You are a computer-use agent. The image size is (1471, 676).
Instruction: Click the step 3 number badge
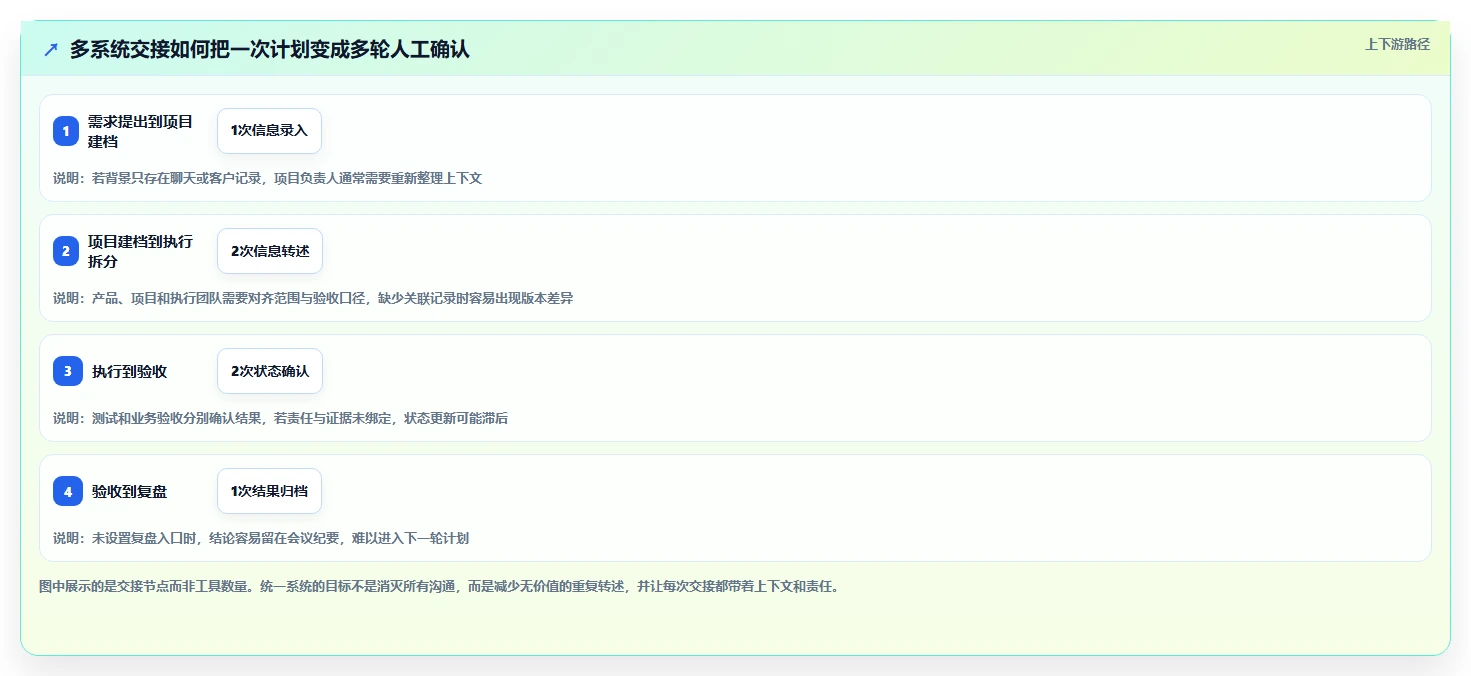click(x=66, y=371)
